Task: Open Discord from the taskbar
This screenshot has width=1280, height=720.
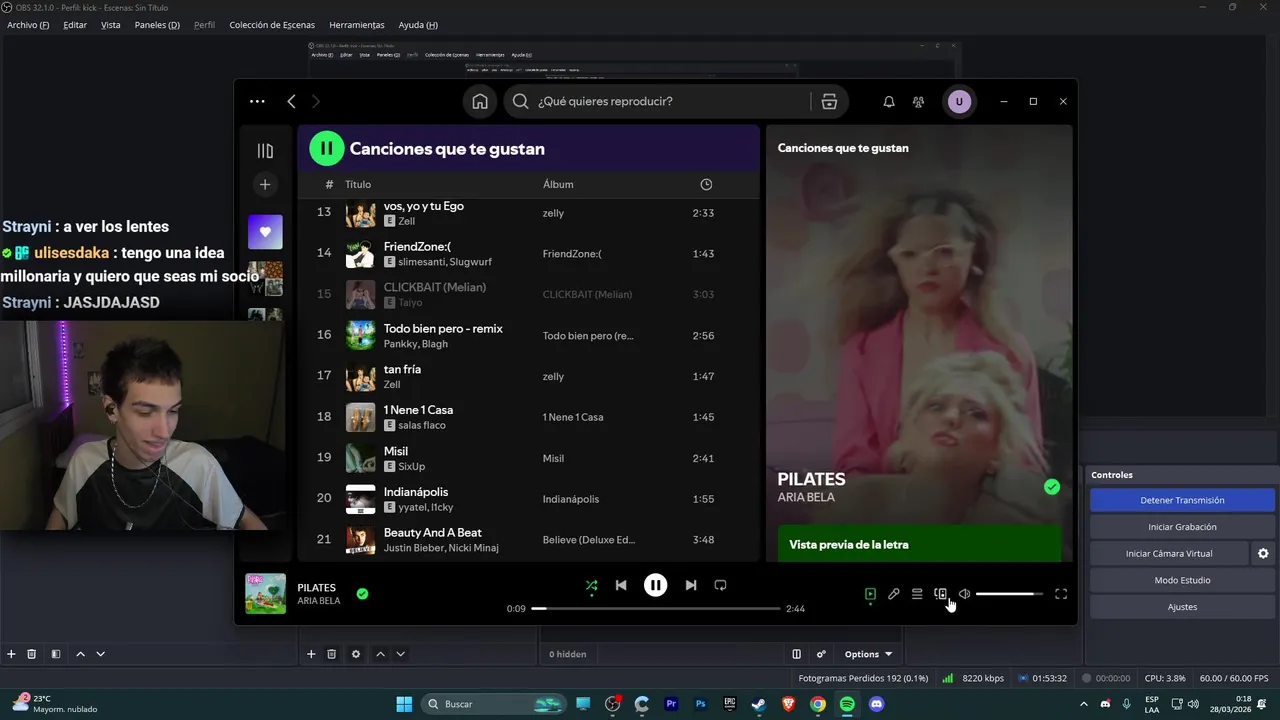Action: pyautogui.click(x=877, y=704)
